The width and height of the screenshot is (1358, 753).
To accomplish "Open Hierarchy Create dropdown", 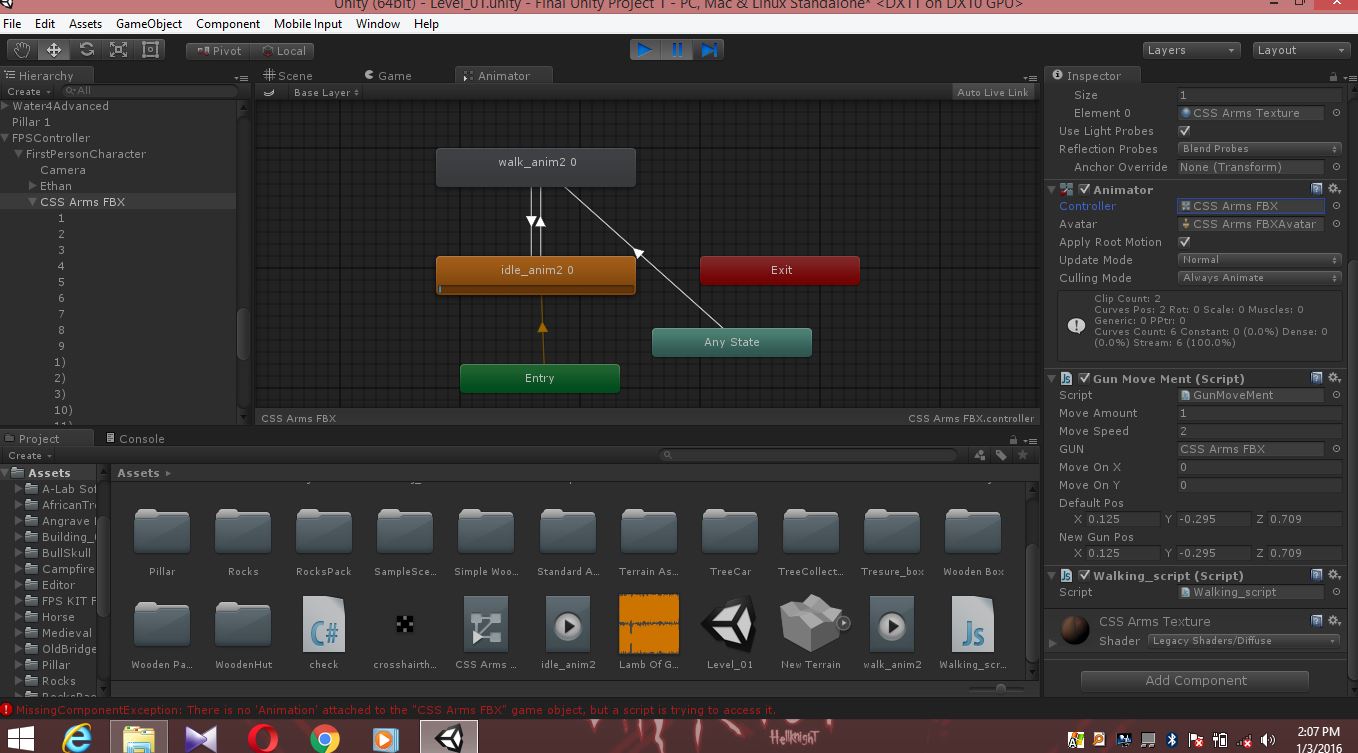I will (x=27, y=91).
